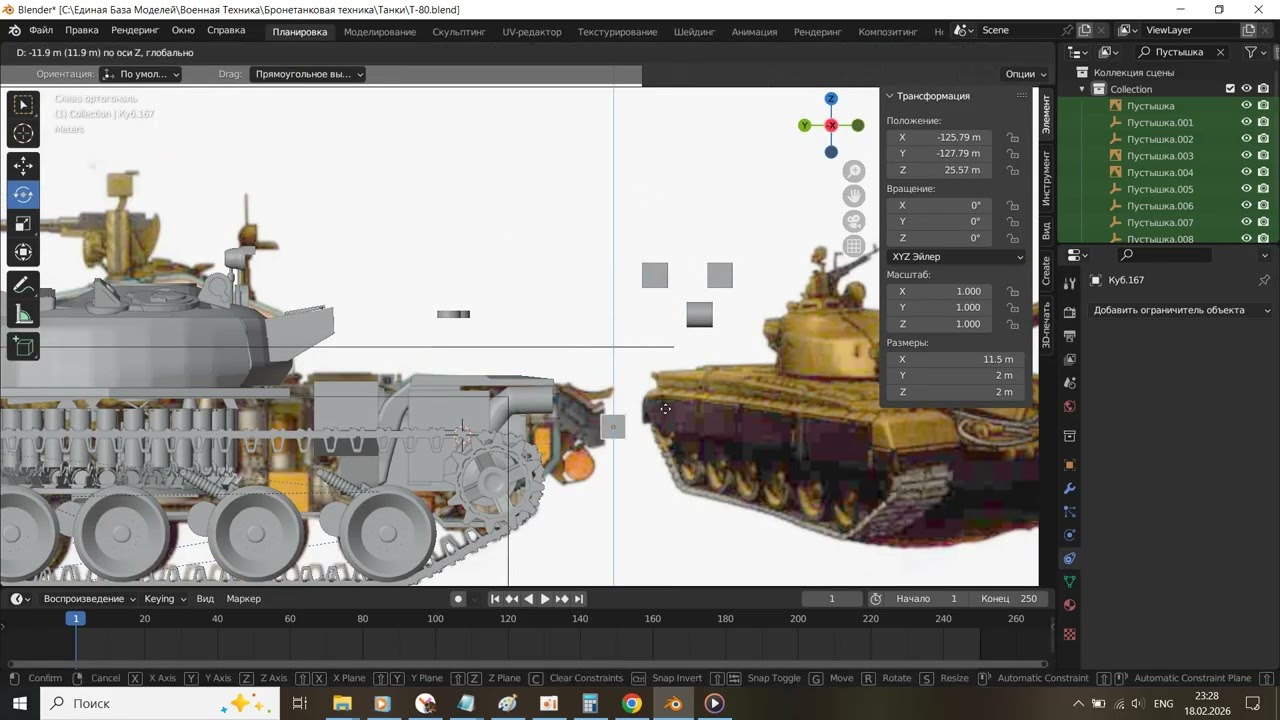Disable rendering for Пустышка.005 via camera icon
The image size is (1280, 720).
1264,189
